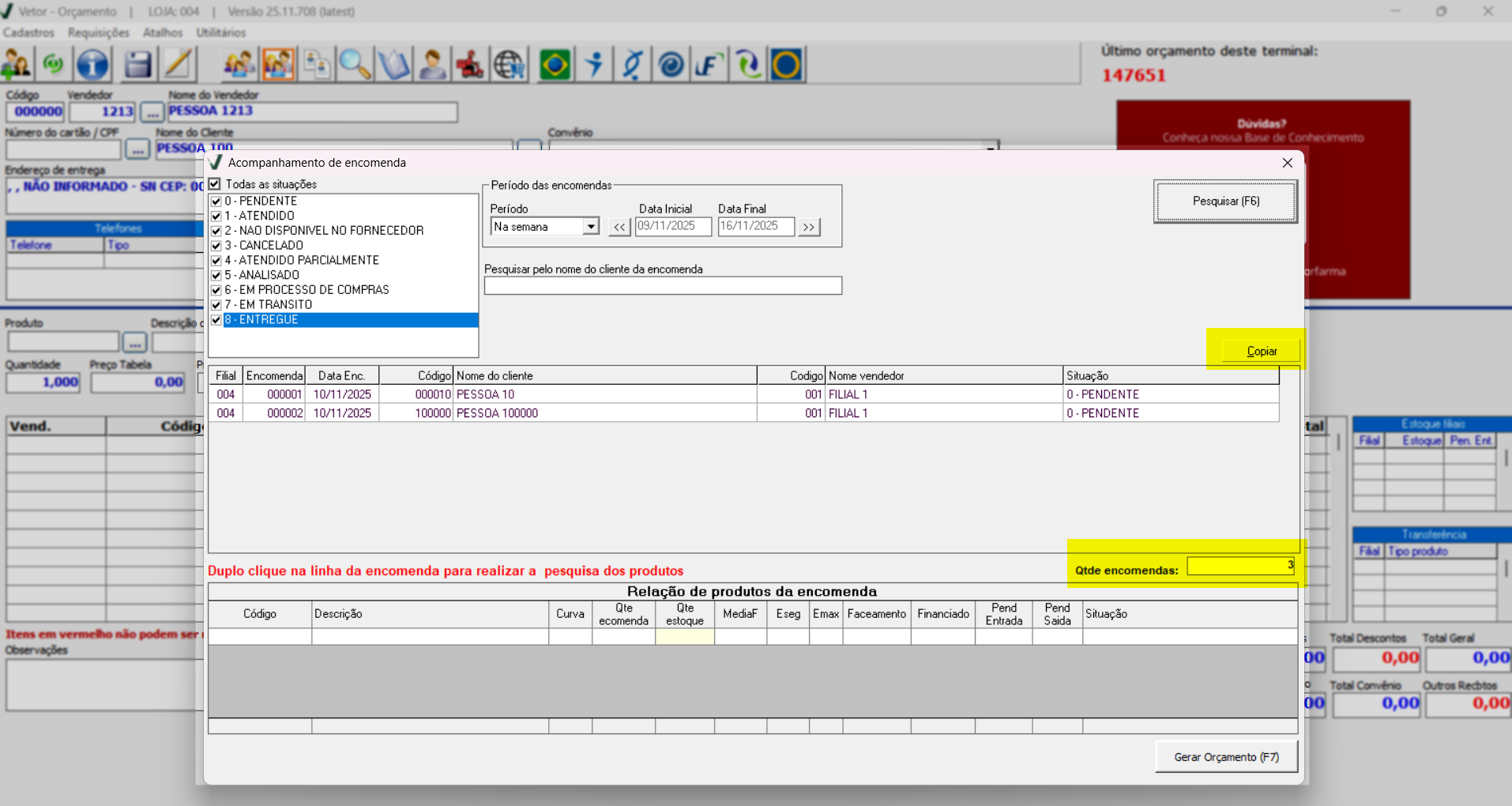Image resolution: width=1512 pixels, height=806 pixels.
Task: Open the Utilitários menu
Action: click(x=220, y=32)
